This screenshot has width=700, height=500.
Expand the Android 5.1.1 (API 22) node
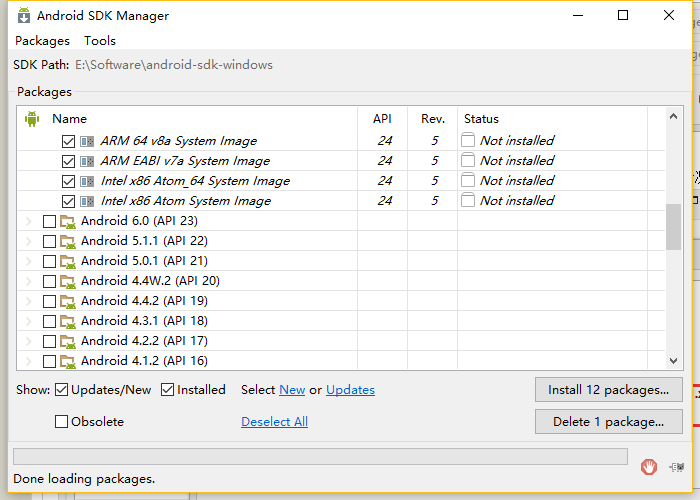click(29, 242)
